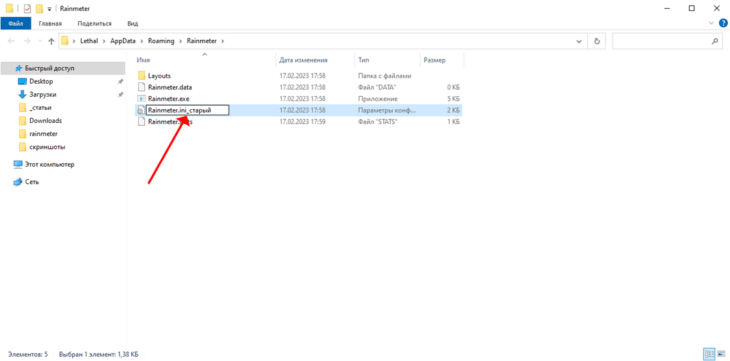Select the Layouts folder icon
Screen dimensions: 730x361
coord(142,75)
